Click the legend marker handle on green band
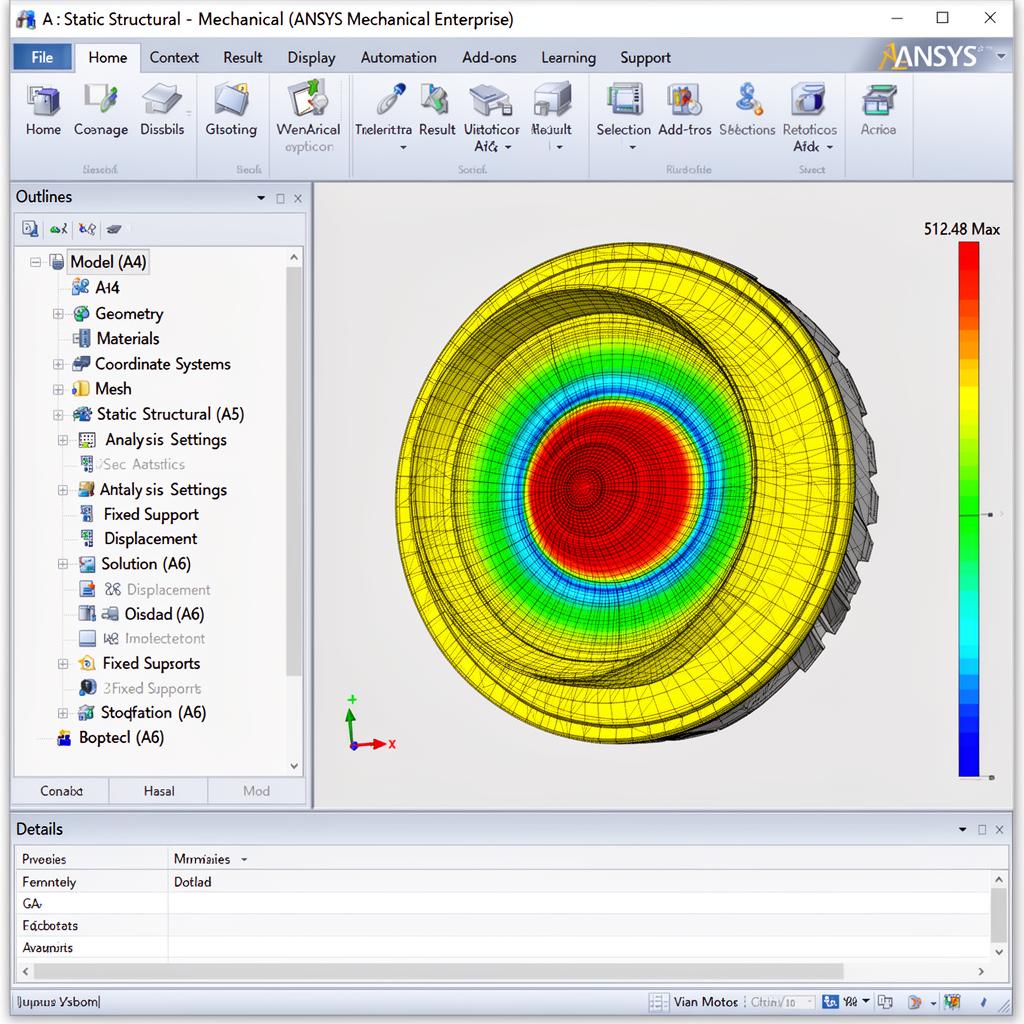 click(990, 515)
